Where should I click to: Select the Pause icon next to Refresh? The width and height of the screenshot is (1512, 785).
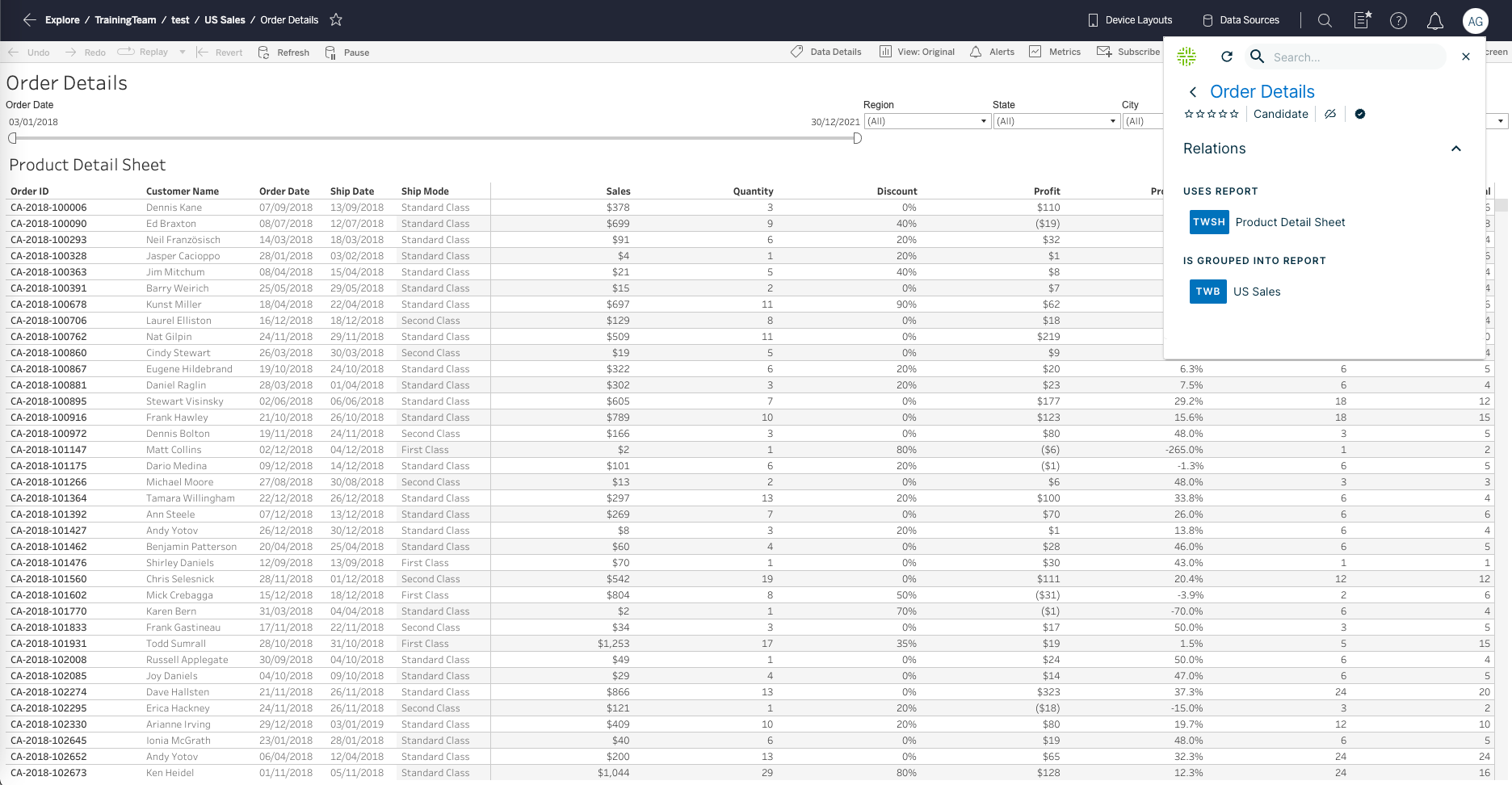(x=331, y=52)
